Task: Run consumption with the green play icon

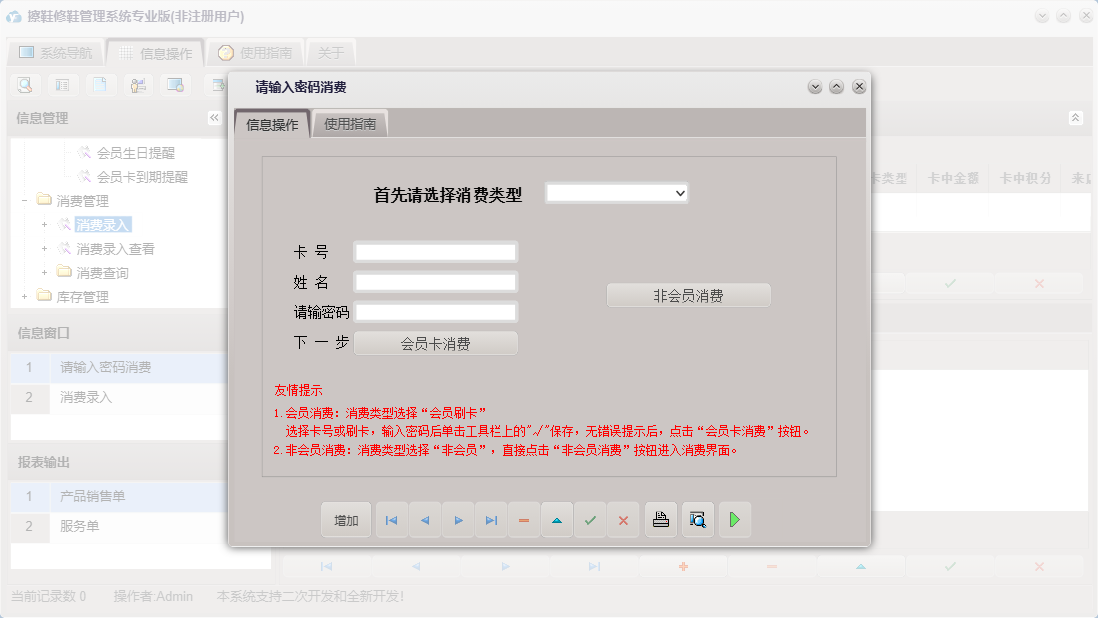Action: tap(735, 519)
